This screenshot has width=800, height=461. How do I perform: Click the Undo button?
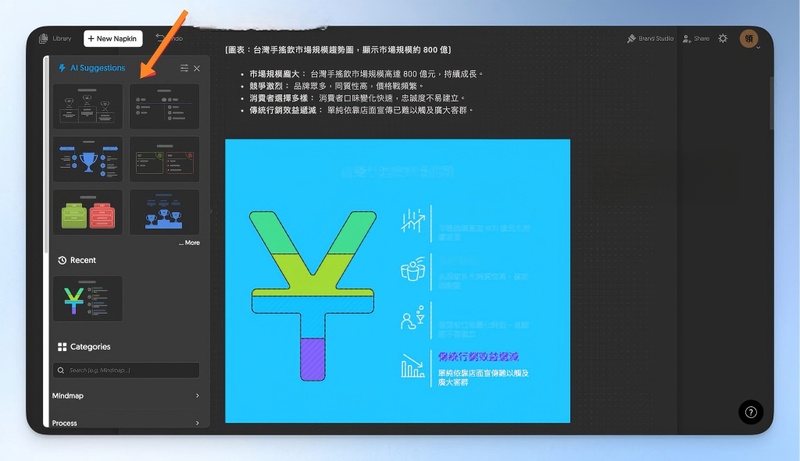(x=169, y=38)
